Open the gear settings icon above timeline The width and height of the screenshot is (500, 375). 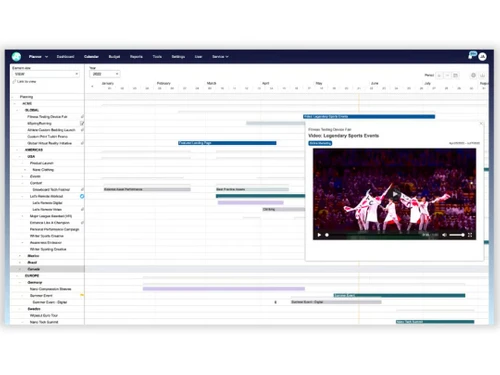point(473,75)
